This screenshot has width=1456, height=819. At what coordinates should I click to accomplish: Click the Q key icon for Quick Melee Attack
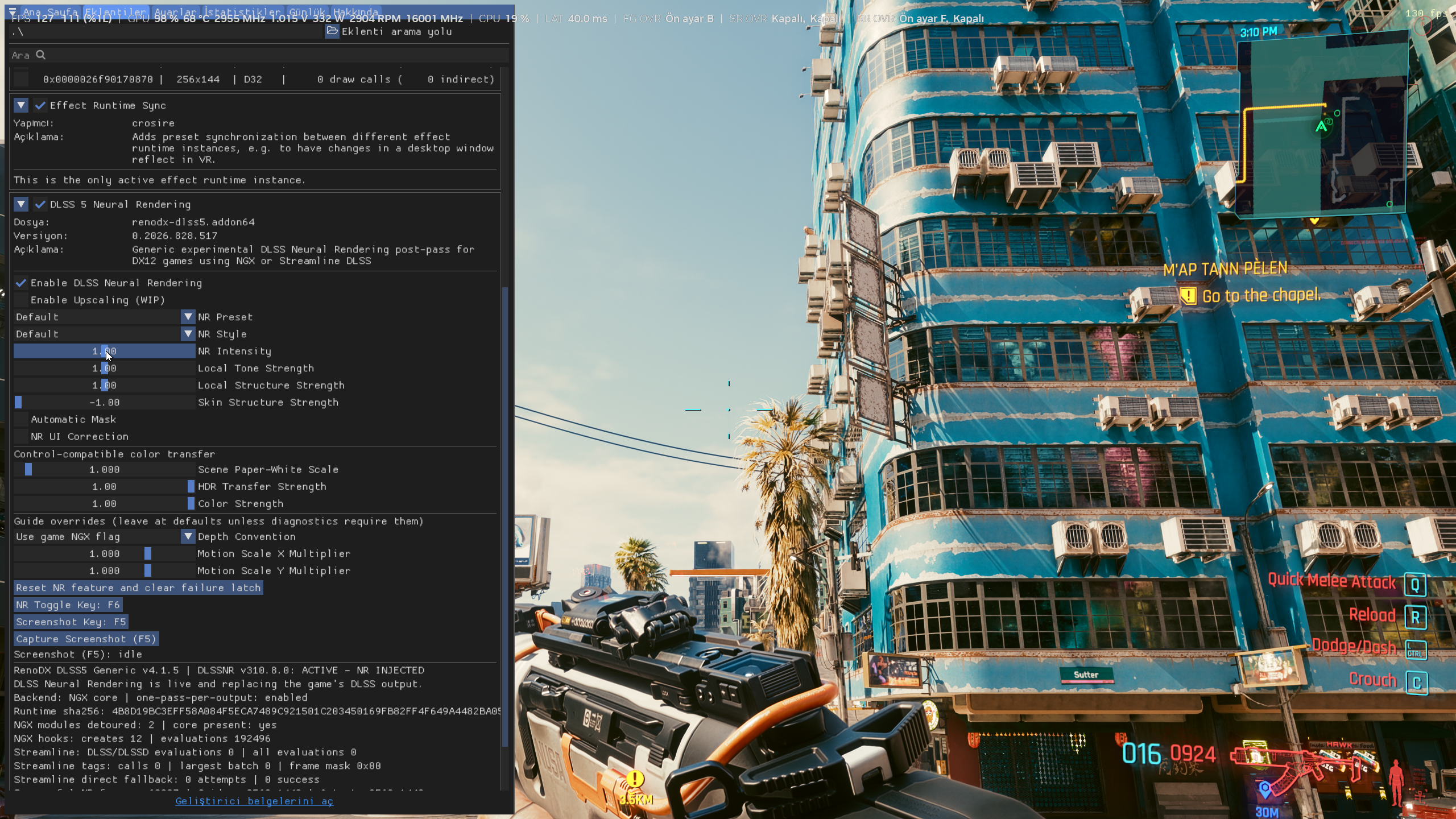coord(1416,584)
